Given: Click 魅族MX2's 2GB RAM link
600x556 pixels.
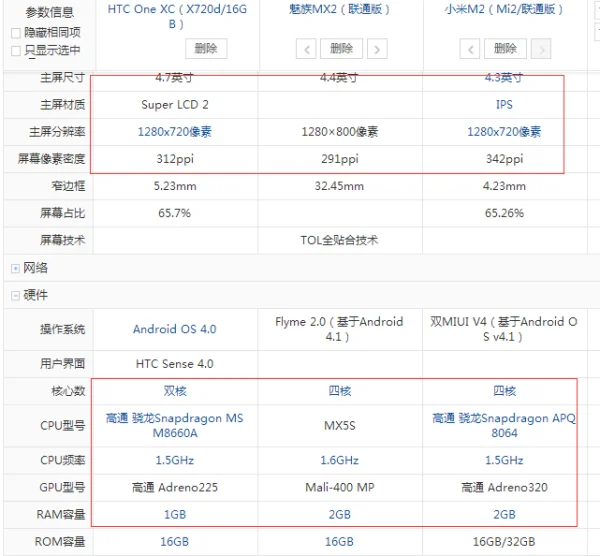Looking at the screenshot, I should click(x=339, y=514).
